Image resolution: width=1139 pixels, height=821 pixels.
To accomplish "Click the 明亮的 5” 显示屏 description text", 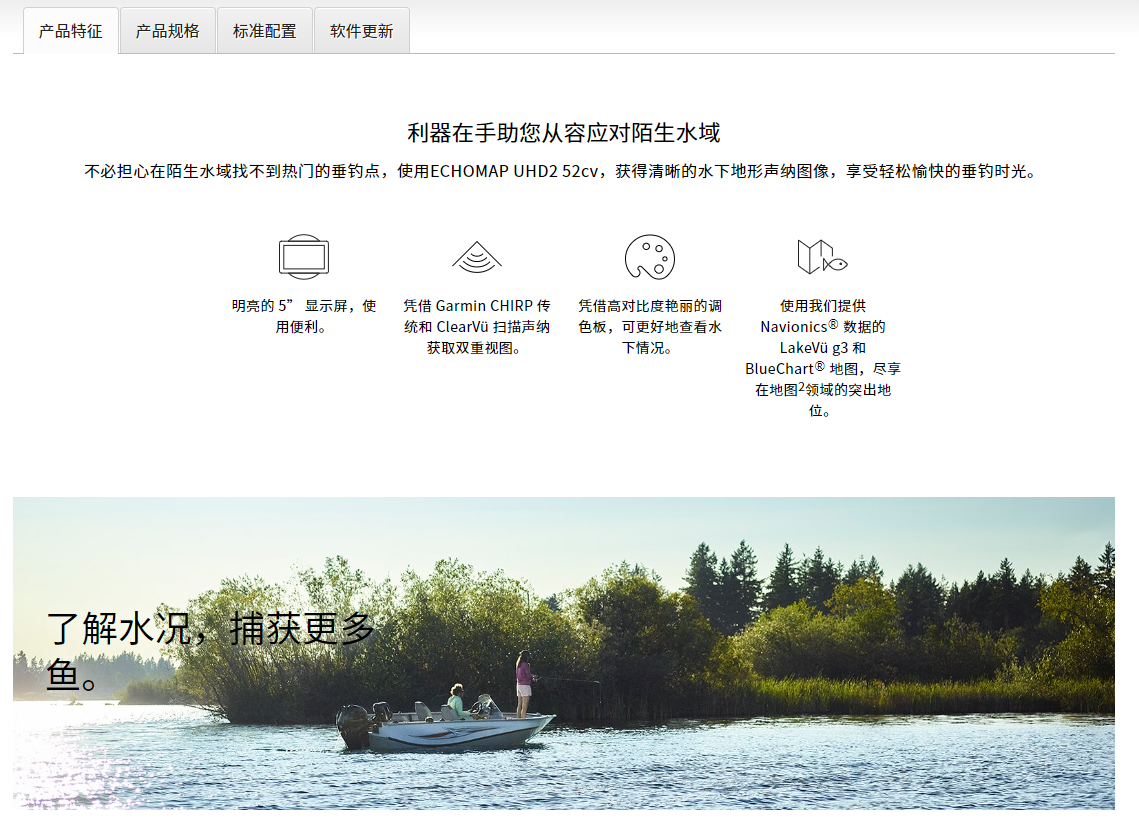I will click(x=303, y=316).
